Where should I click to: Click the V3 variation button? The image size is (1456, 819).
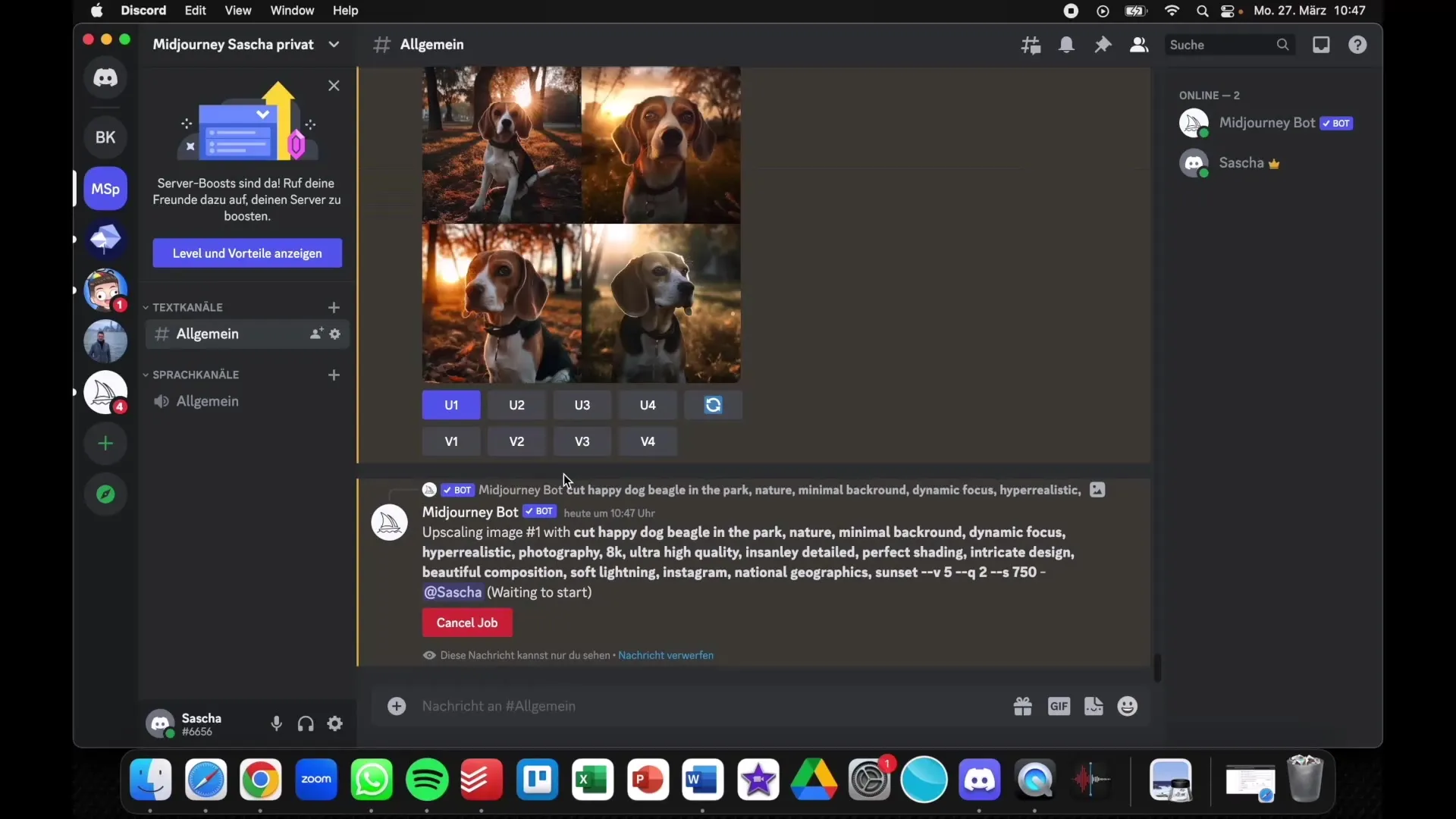[x=582, y=441]
